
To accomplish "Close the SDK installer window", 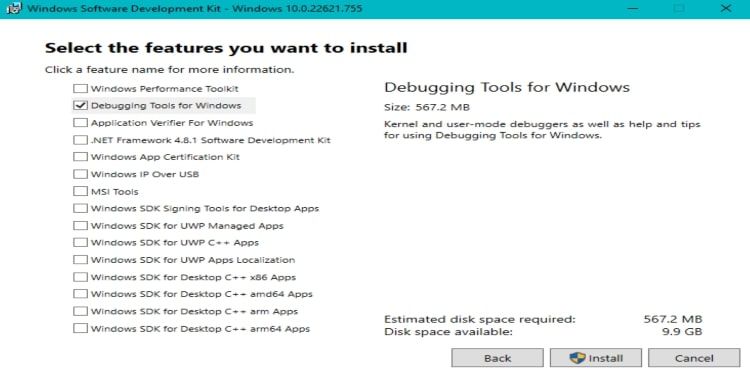I will click(x=726, y=9).
